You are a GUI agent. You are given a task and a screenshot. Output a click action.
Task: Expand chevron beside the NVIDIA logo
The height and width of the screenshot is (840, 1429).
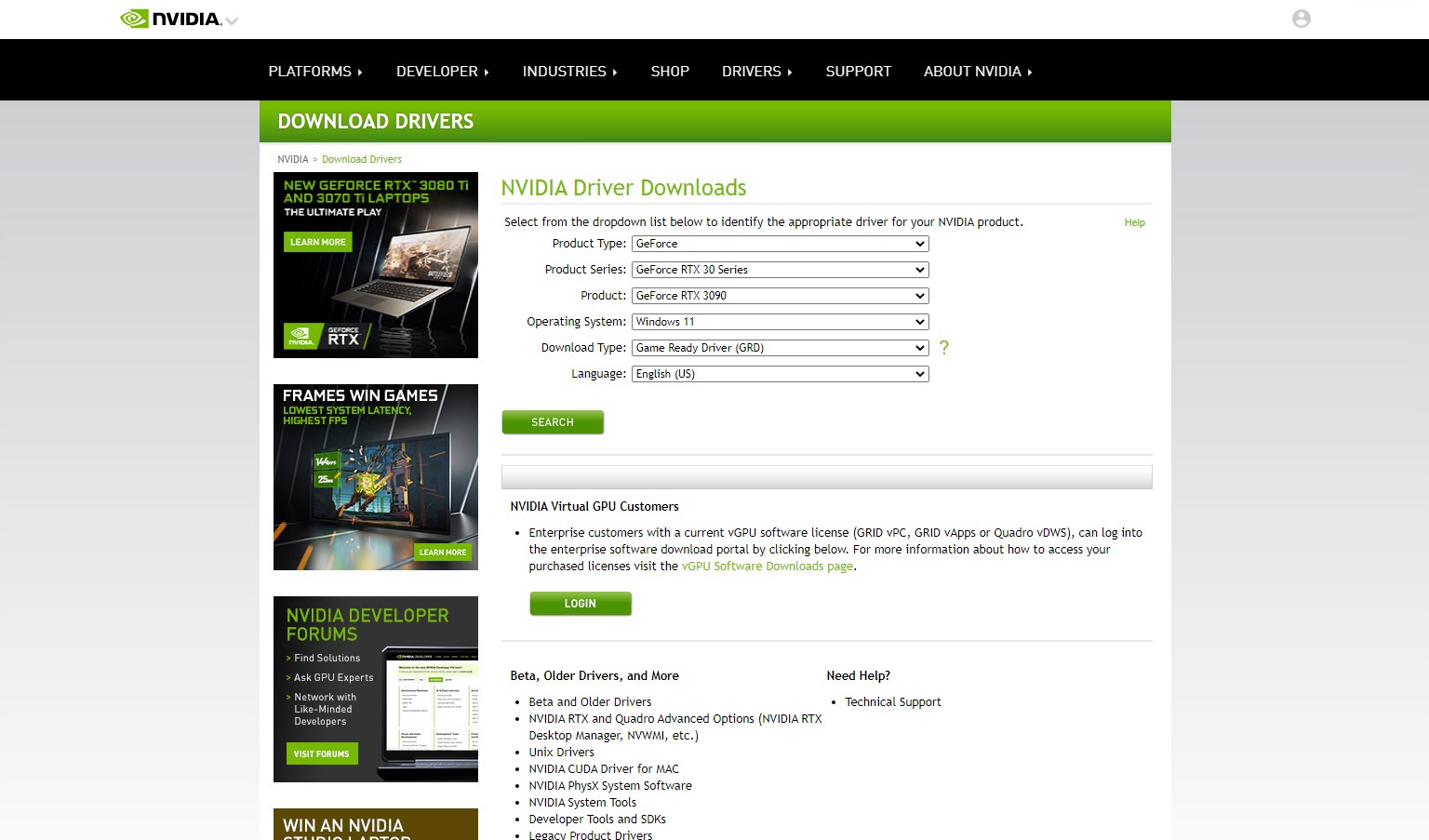point(232,20)
